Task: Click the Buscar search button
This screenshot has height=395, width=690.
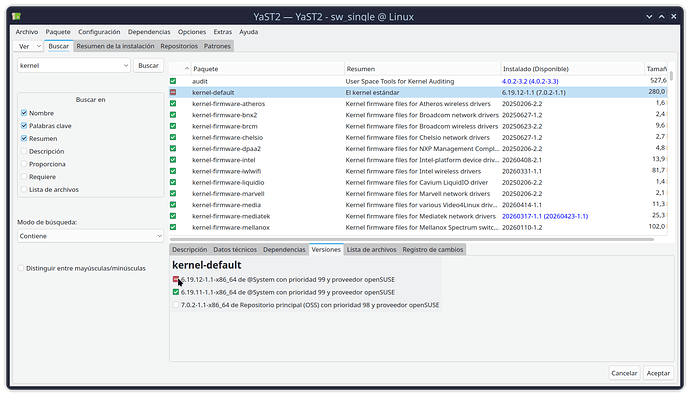Action: [x=148, y=66]
